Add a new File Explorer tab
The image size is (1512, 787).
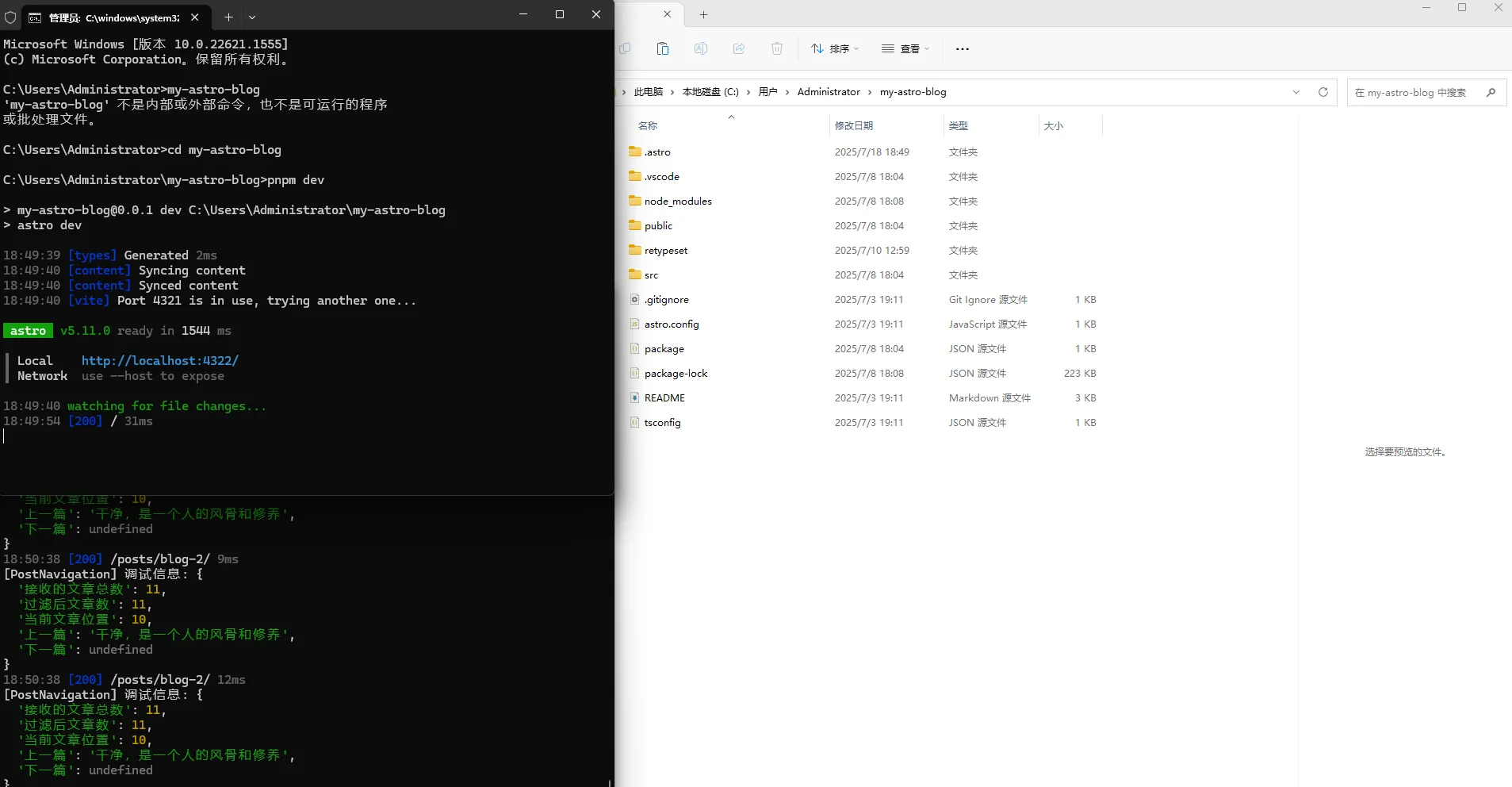(x=703, y=15)
